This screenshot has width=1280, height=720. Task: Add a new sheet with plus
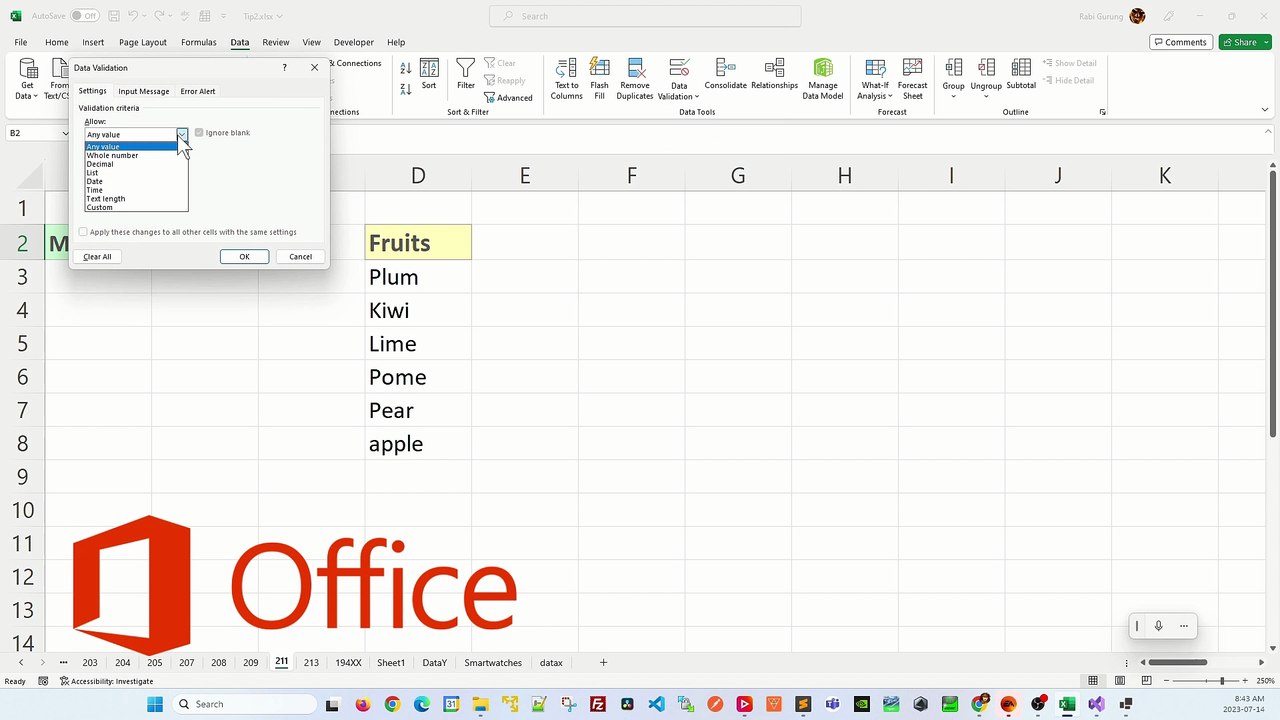tap(603, 662)
